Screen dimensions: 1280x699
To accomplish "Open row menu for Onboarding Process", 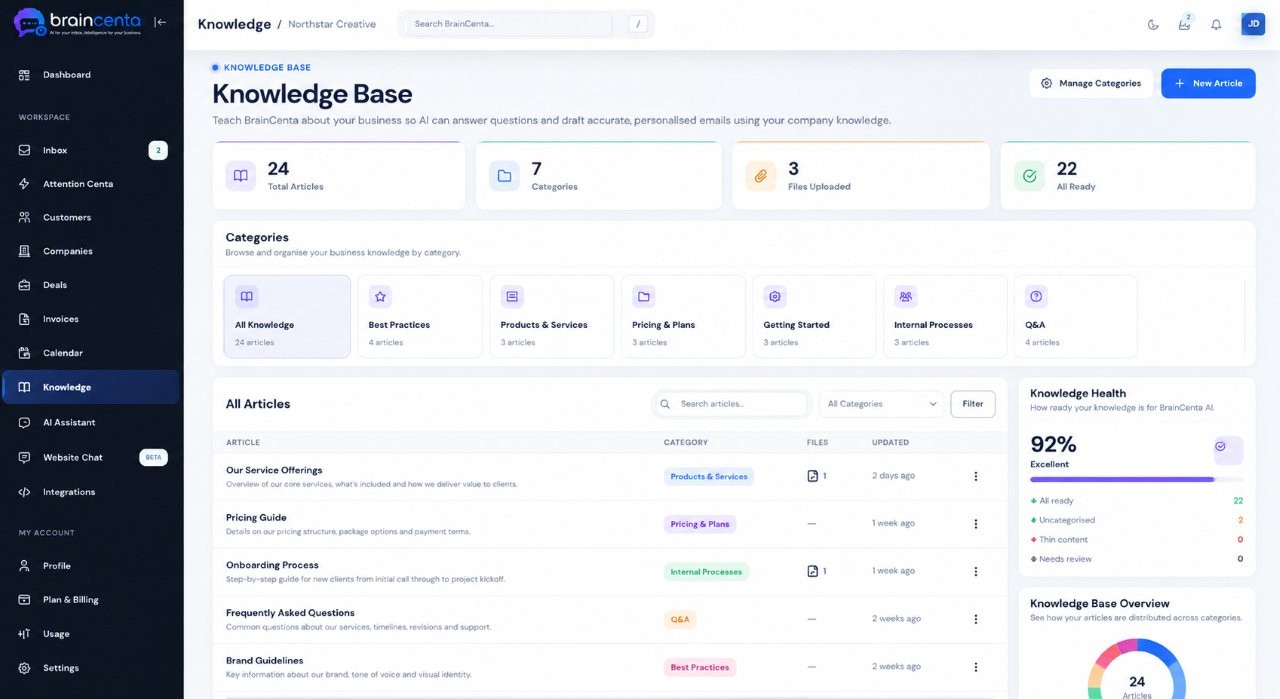I will 976,571.
